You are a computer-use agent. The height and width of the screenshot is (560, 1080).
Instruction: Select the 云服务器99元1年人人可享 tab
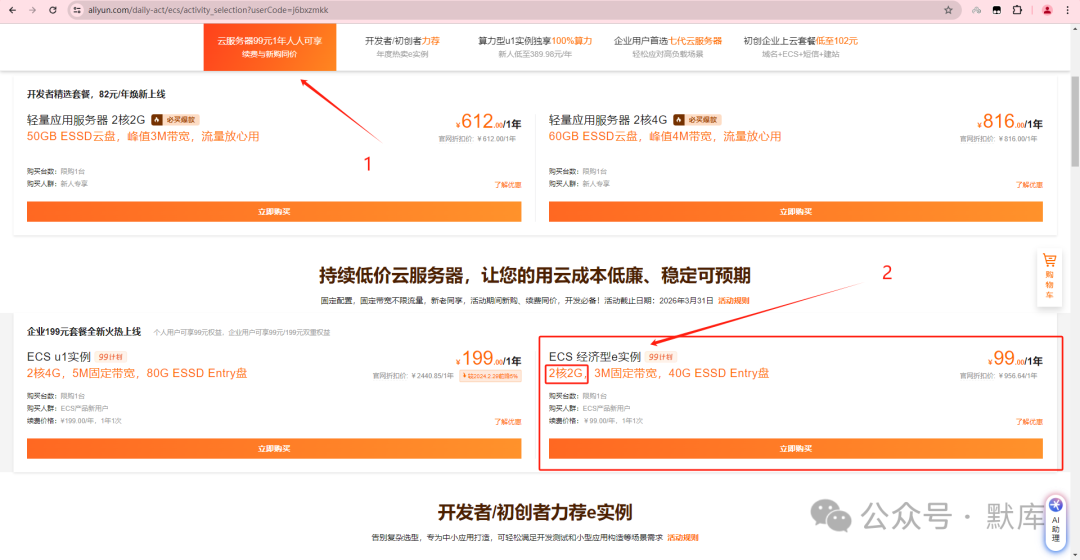[270, 47]
